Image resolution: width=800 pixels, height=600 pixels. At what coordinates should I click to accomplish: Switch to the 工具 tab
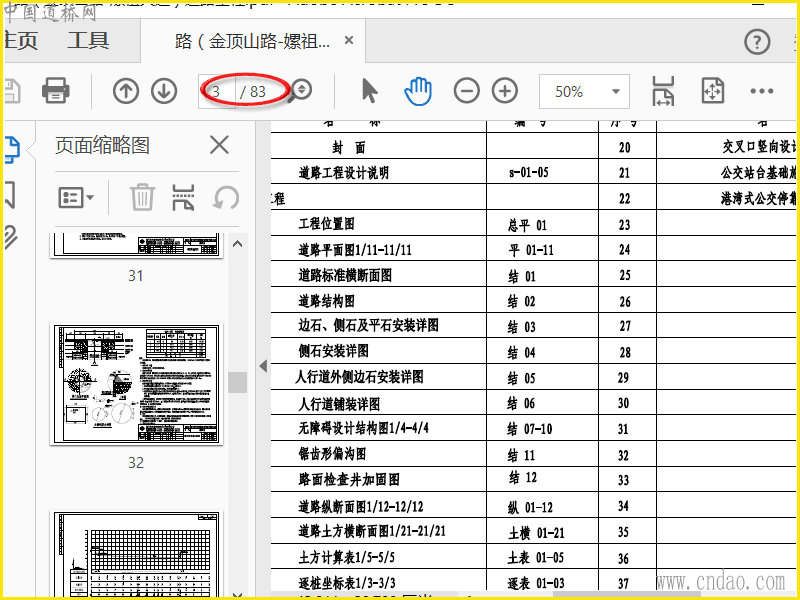pyautogui.click(x=88, y=40)
